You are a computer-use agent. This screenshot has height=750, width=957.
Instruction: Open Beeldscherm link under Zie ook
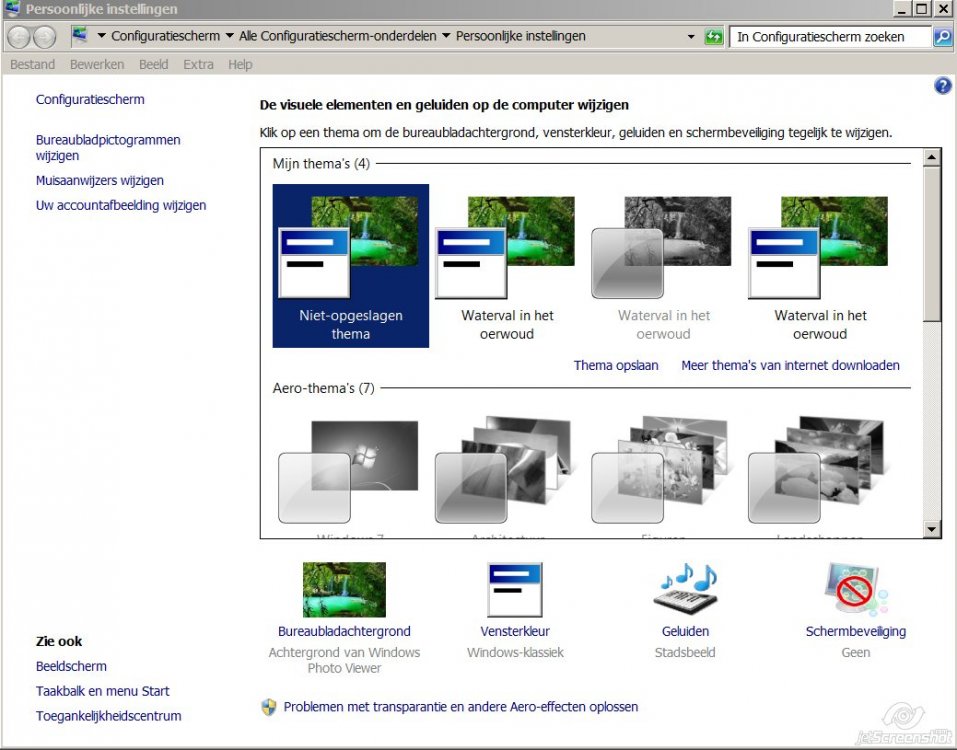pyautogui.click(x=71, y=666)
